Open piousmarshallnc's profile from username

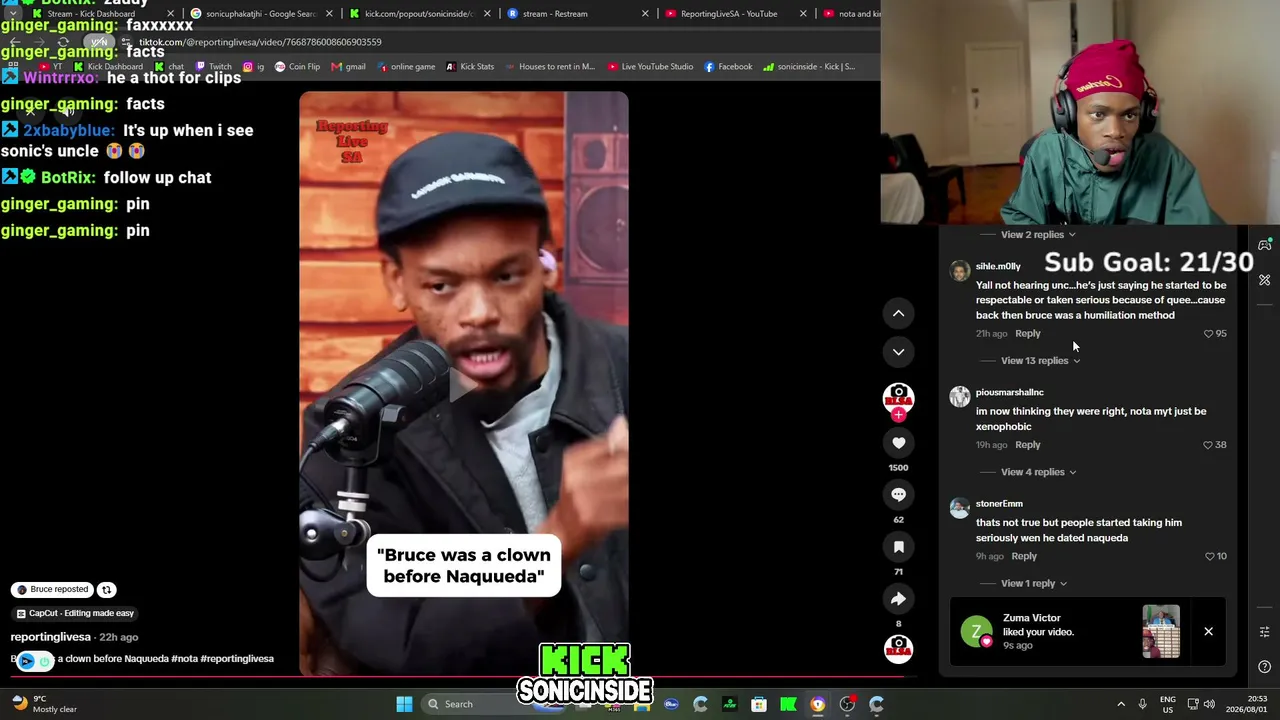(x=1009, y=393)
